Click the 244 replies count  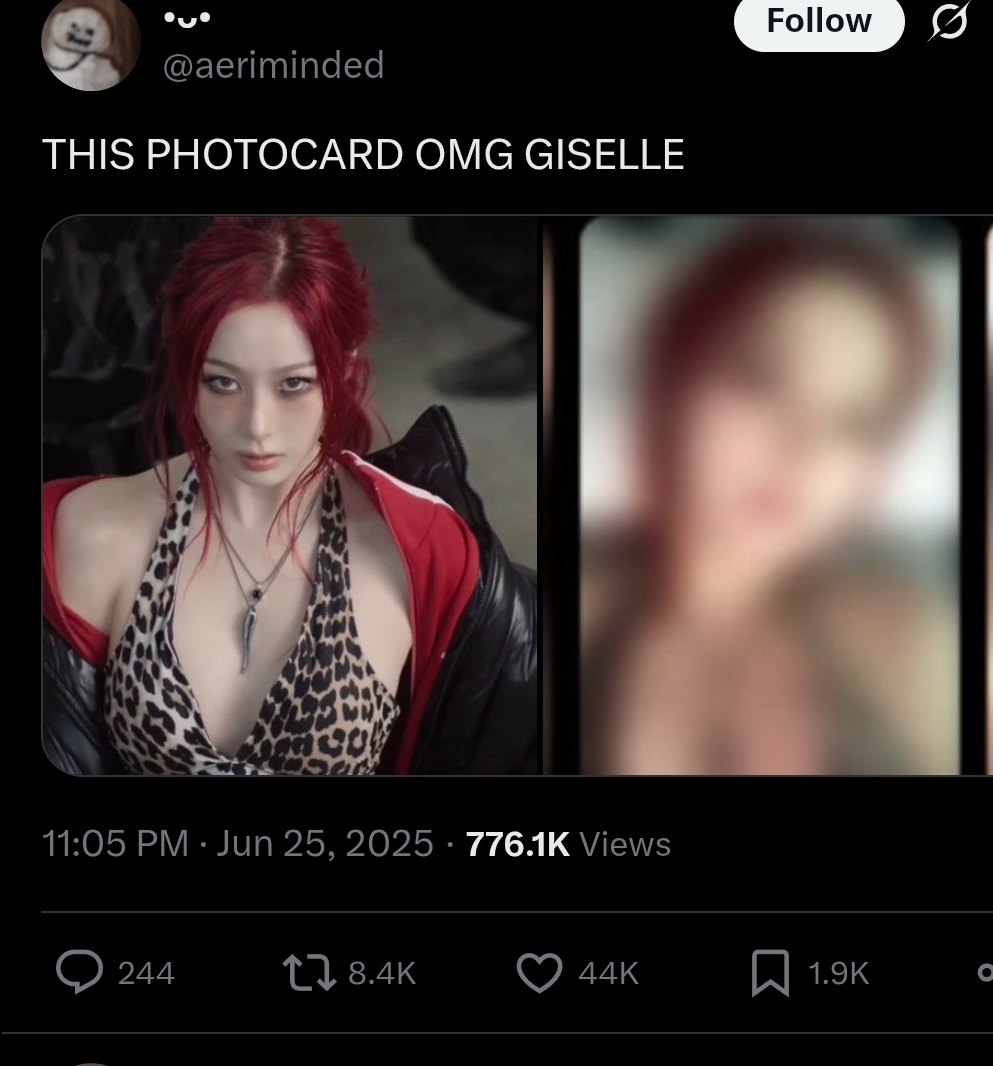coord(146,973)
